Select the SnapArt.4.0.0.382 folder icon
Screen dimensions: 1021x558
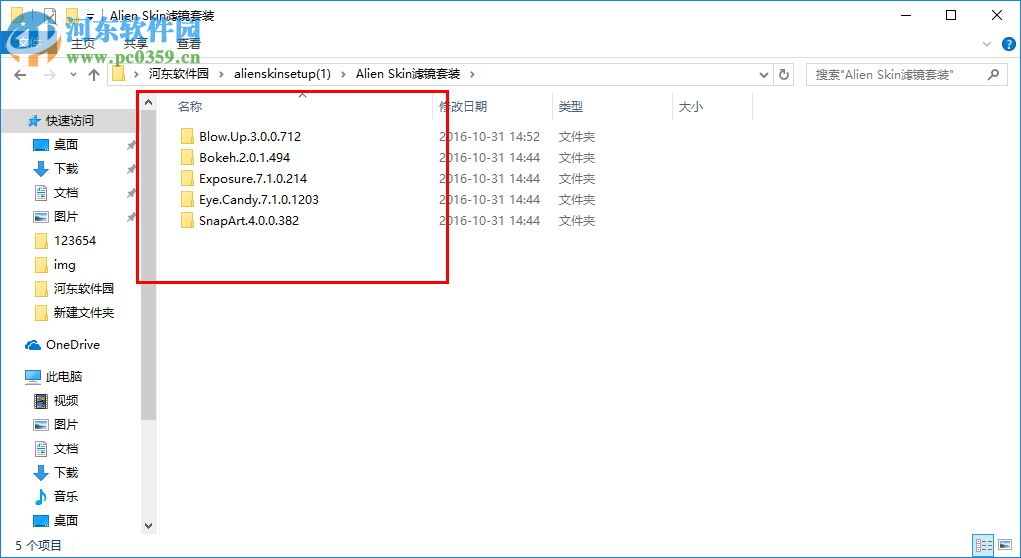click(x=188, y=220)
